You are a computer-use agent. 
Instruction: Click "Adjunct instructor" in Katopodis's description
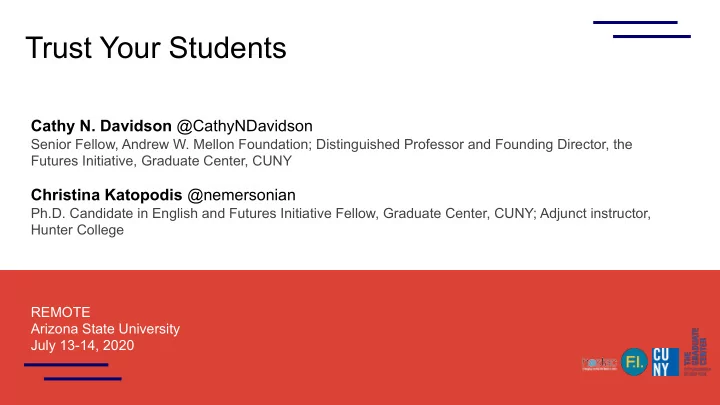(595, 213)
